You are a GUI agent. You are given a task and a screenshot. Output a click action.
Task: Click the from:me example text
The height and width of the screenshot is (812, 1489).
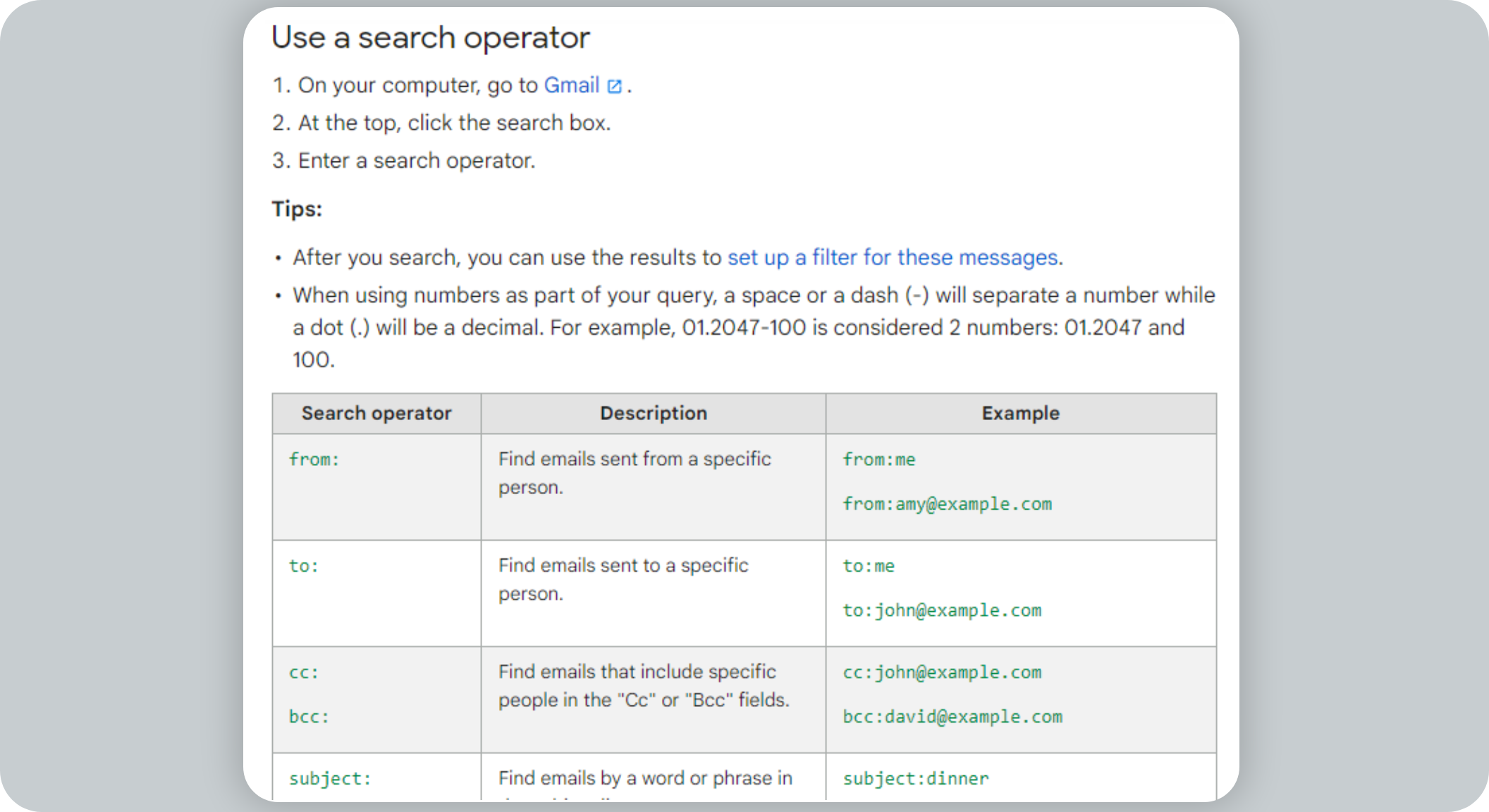[x=878, y=460]
